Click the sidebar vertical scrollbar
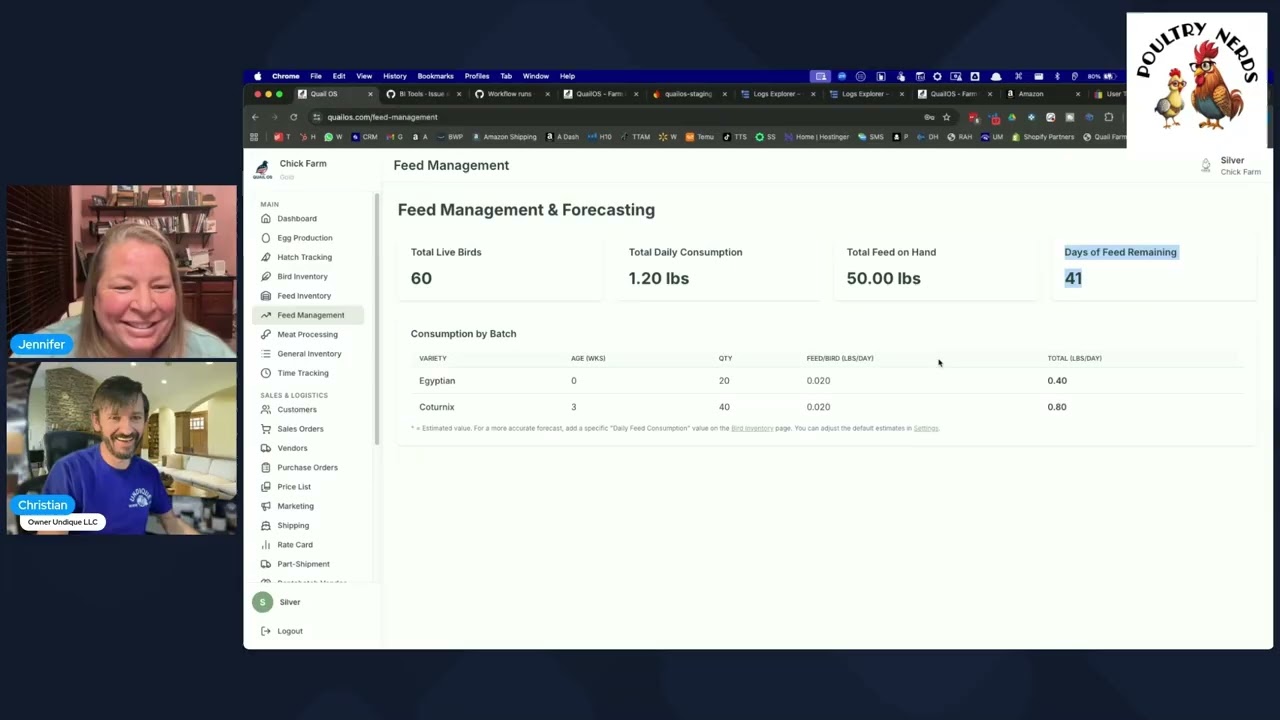The image size is (1280, 720). [x=377, y=317]
